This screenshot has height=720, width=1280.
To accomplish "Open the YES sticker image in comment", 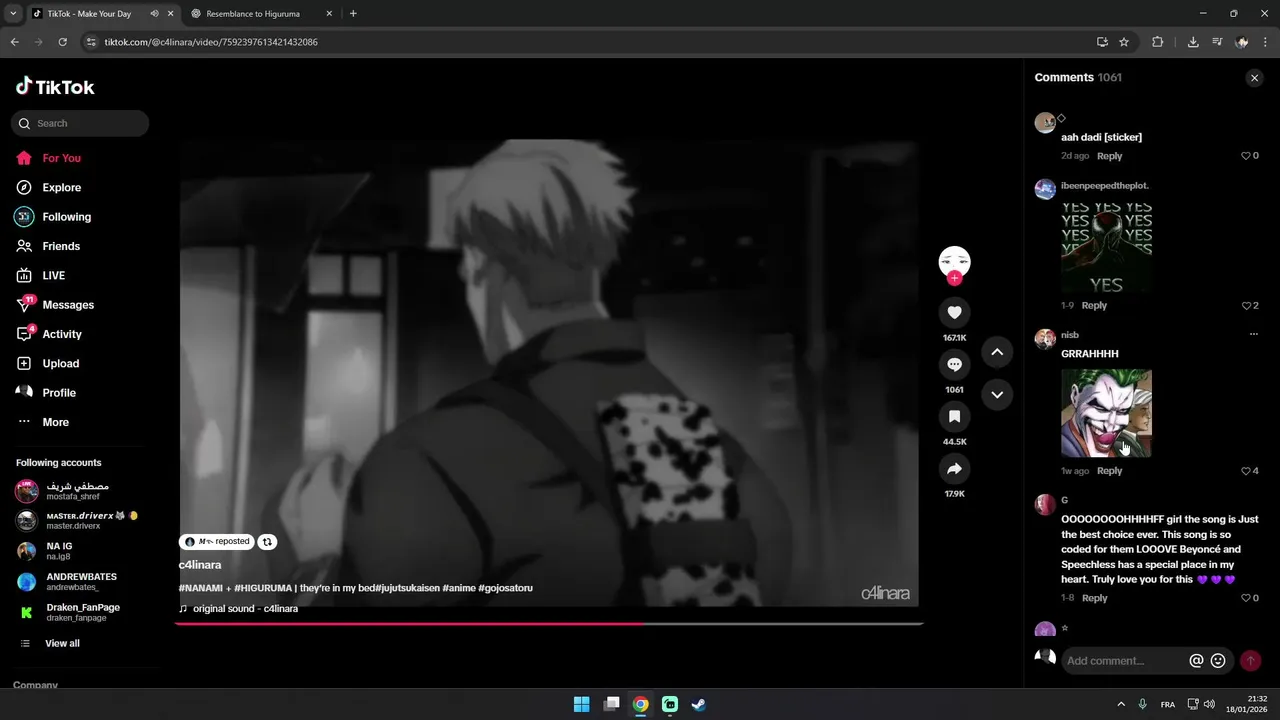I will tap(1106, 247).
